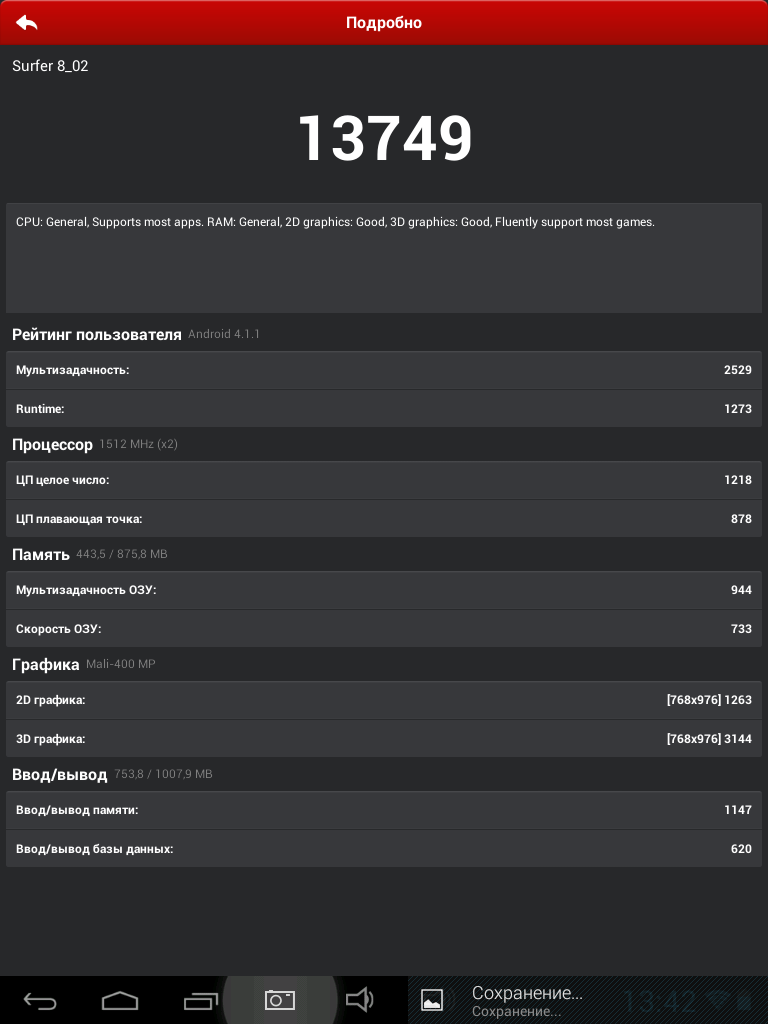This screenshot has height=1024, width=768.
Task: Tap the back arrow in red header
Action: (x=27, y=22)
